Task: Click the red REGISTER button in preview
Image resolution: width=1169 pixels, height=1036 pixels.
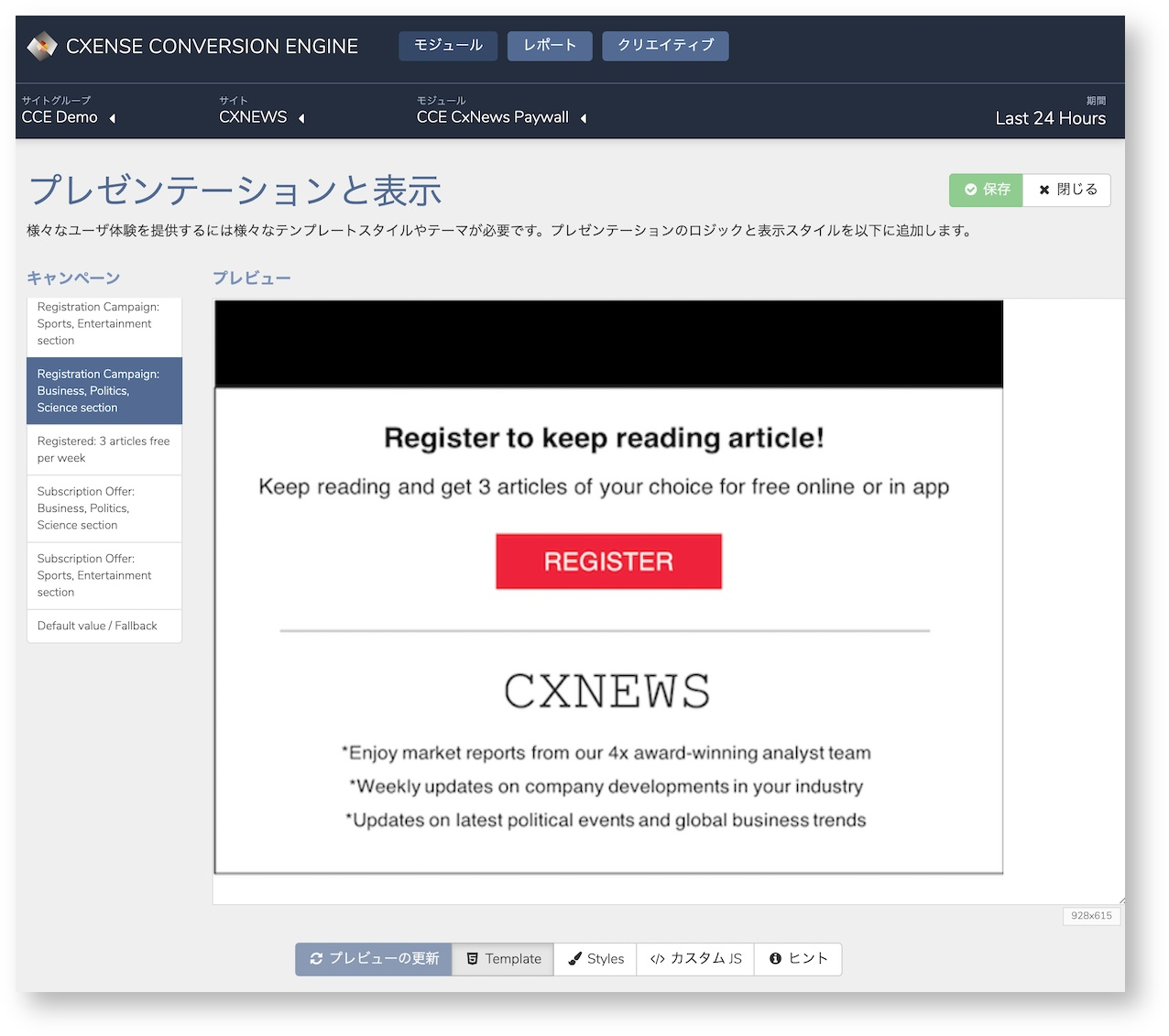Action: 608,562
